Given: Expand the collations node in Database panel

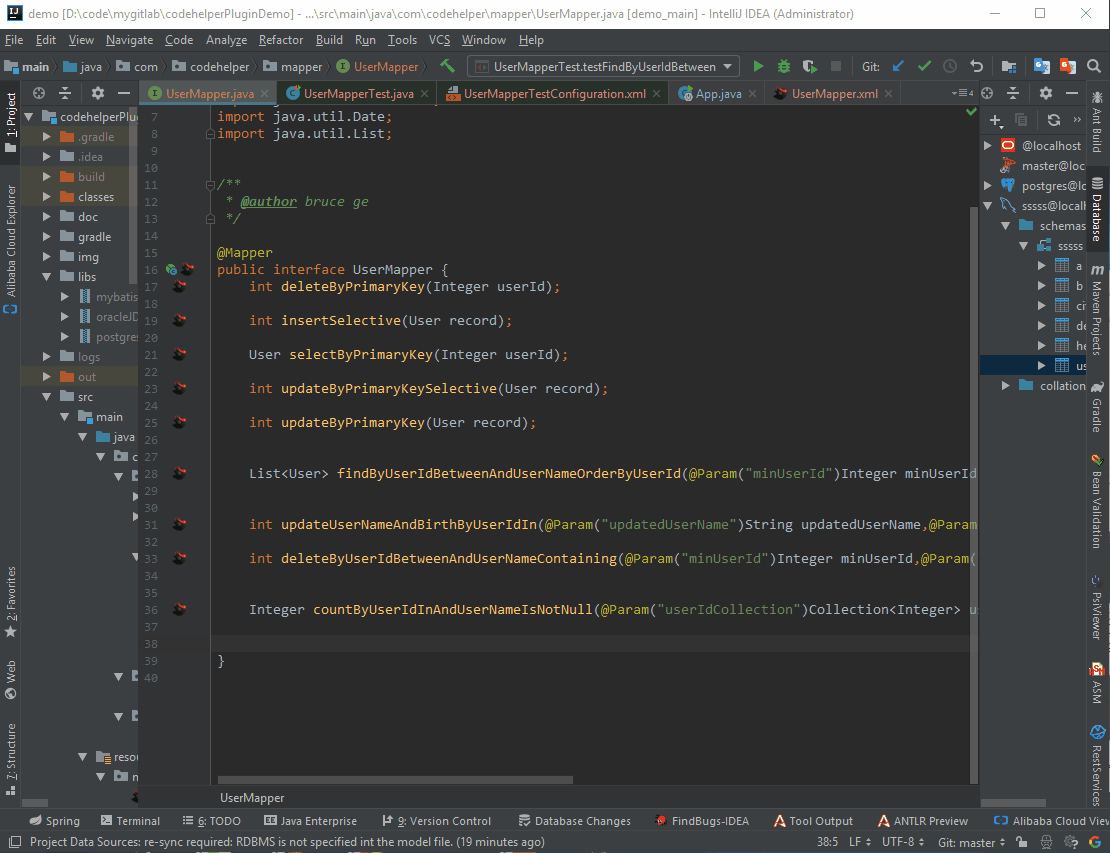Looking at the screenshot, I should click(x=1006, y=386).
